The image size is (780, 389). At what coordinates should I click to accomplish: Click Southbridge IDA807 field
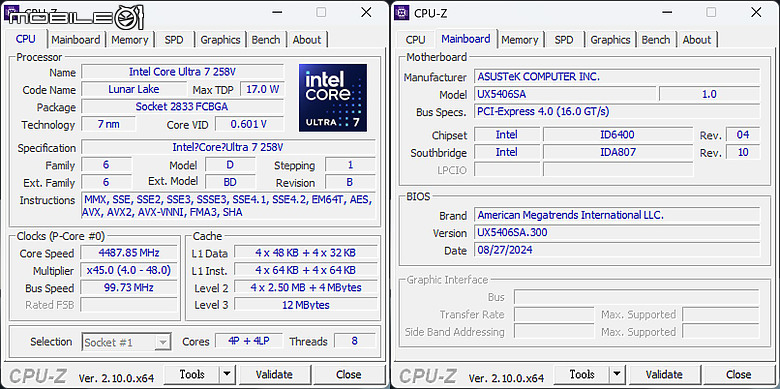(x=617, y=152)
